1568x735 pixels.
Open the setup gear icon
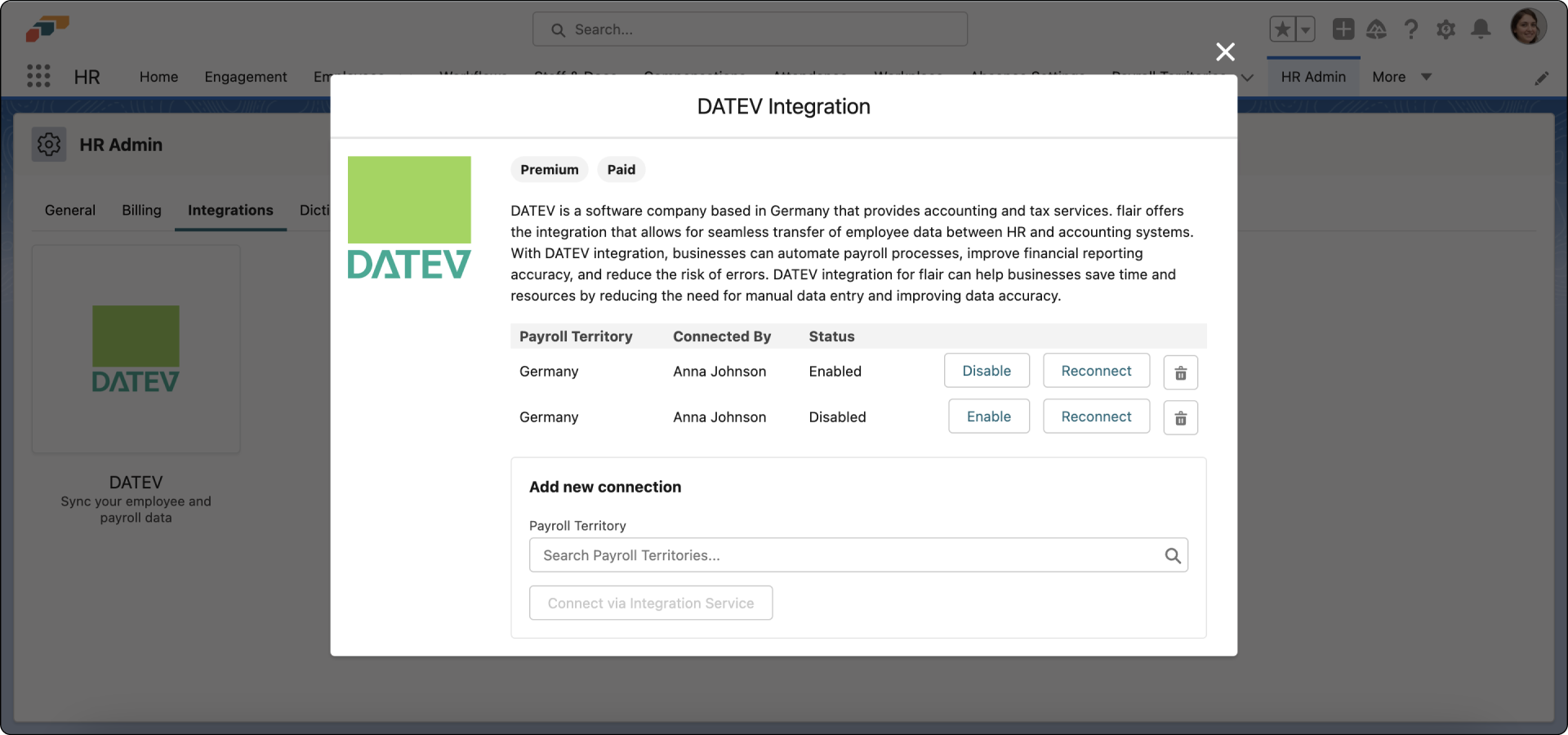point(1445,29)
